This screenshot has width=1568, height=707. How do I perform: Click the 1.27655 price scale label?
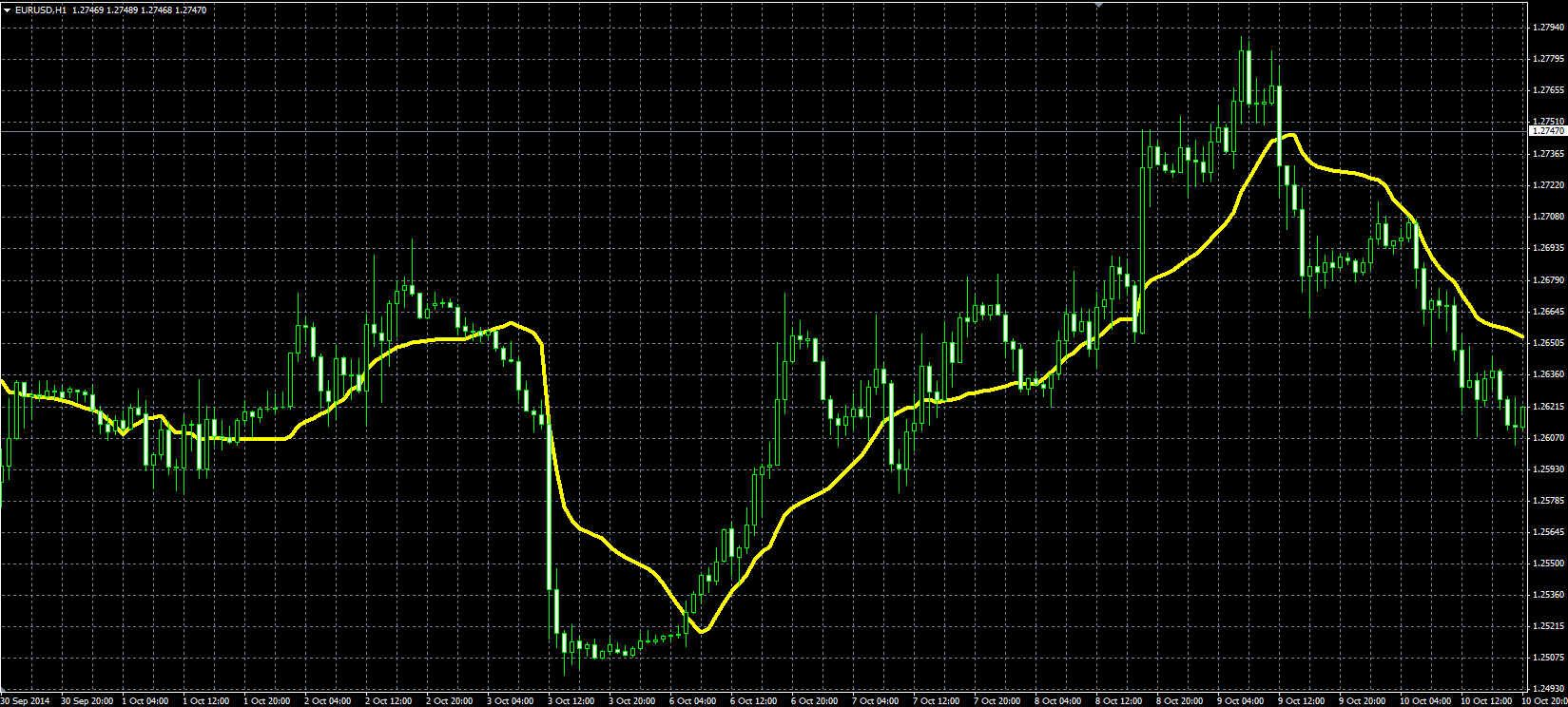click(x=1549, y=90)
